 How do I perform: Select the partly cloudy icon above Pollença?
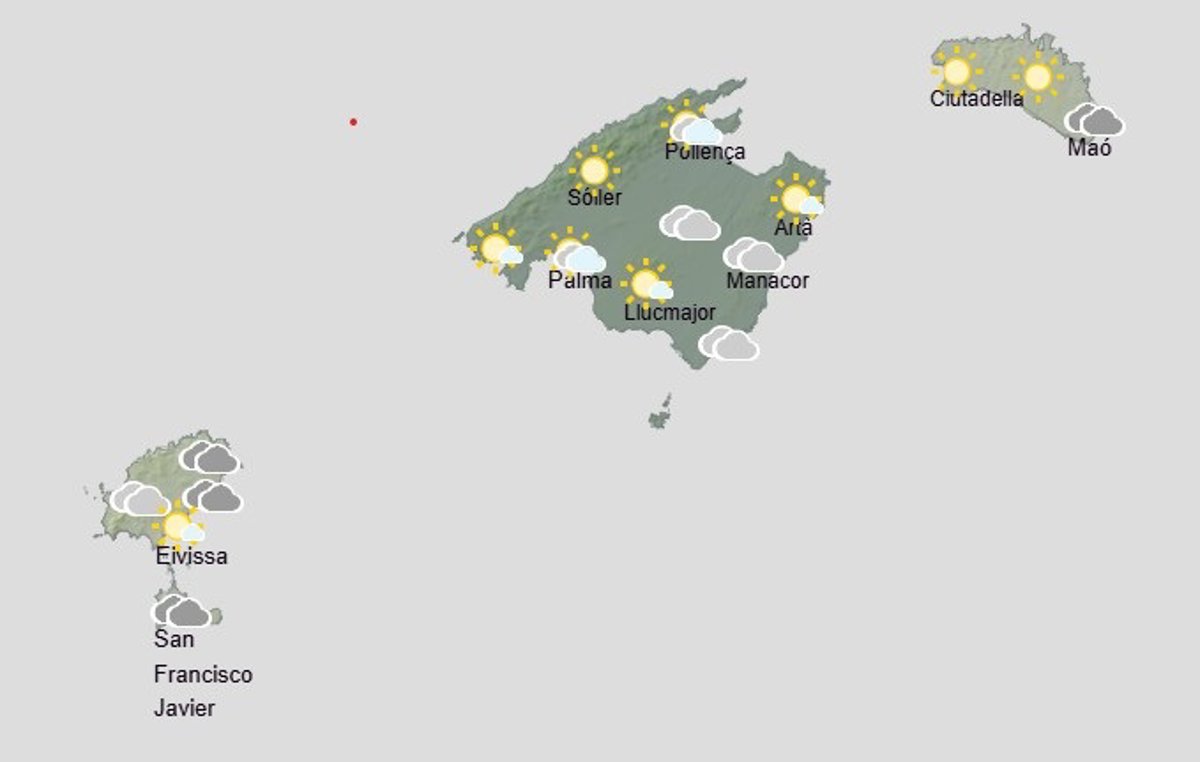point(693,128)
